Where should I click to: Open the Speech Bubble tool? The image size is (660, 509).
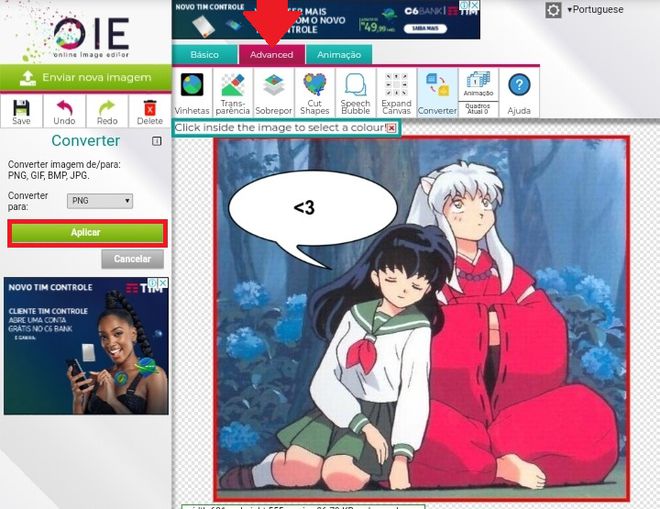click(x=355, y=93)
